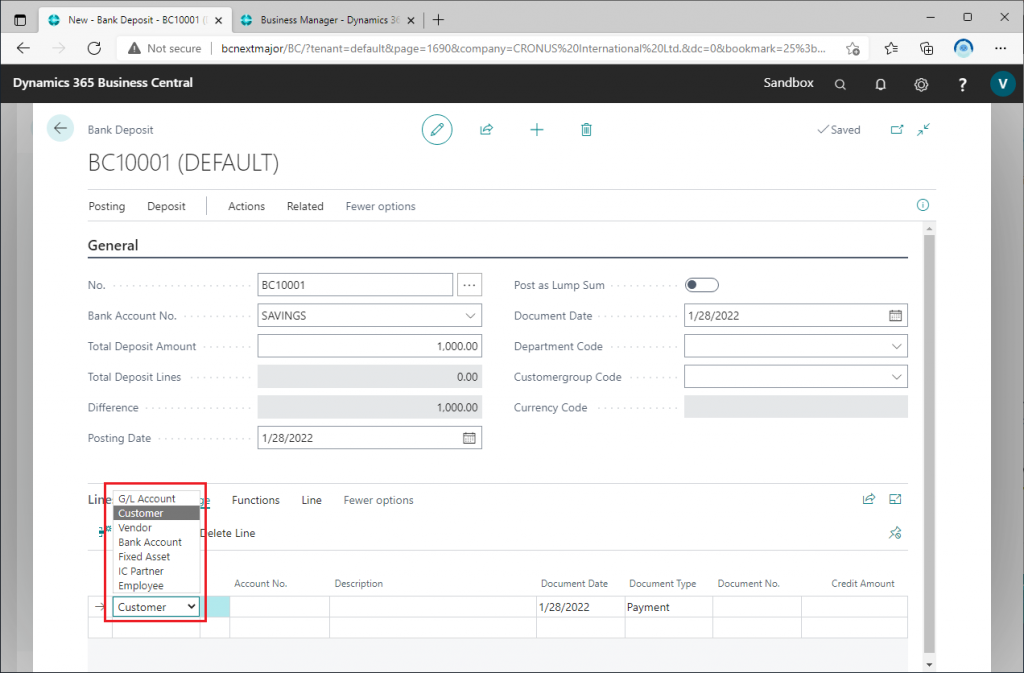Expand Lines part to full screen
1024x673 pixels.
coord(895,499)
